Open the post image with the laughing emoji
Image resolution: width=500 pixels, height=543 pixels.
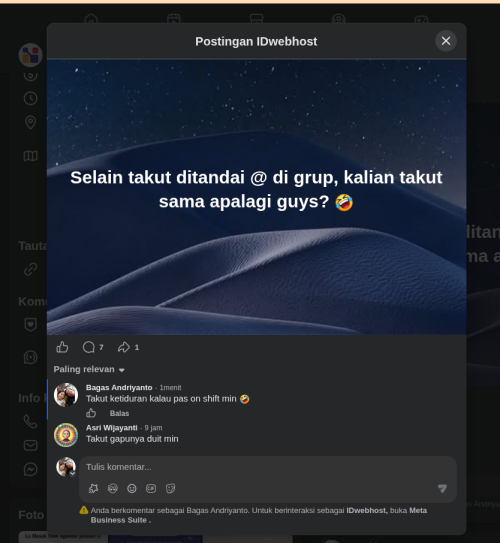coord(257,197)
